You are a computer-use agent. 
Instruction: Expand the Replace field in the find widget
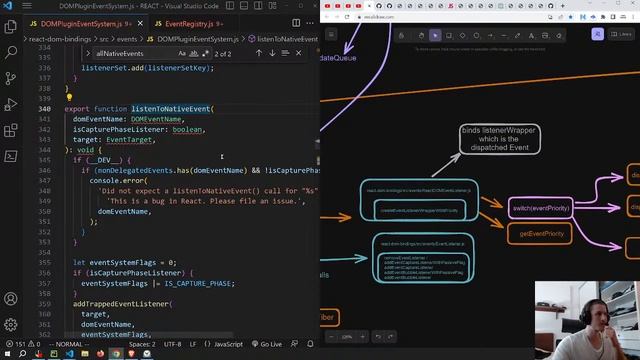point(88,53)
